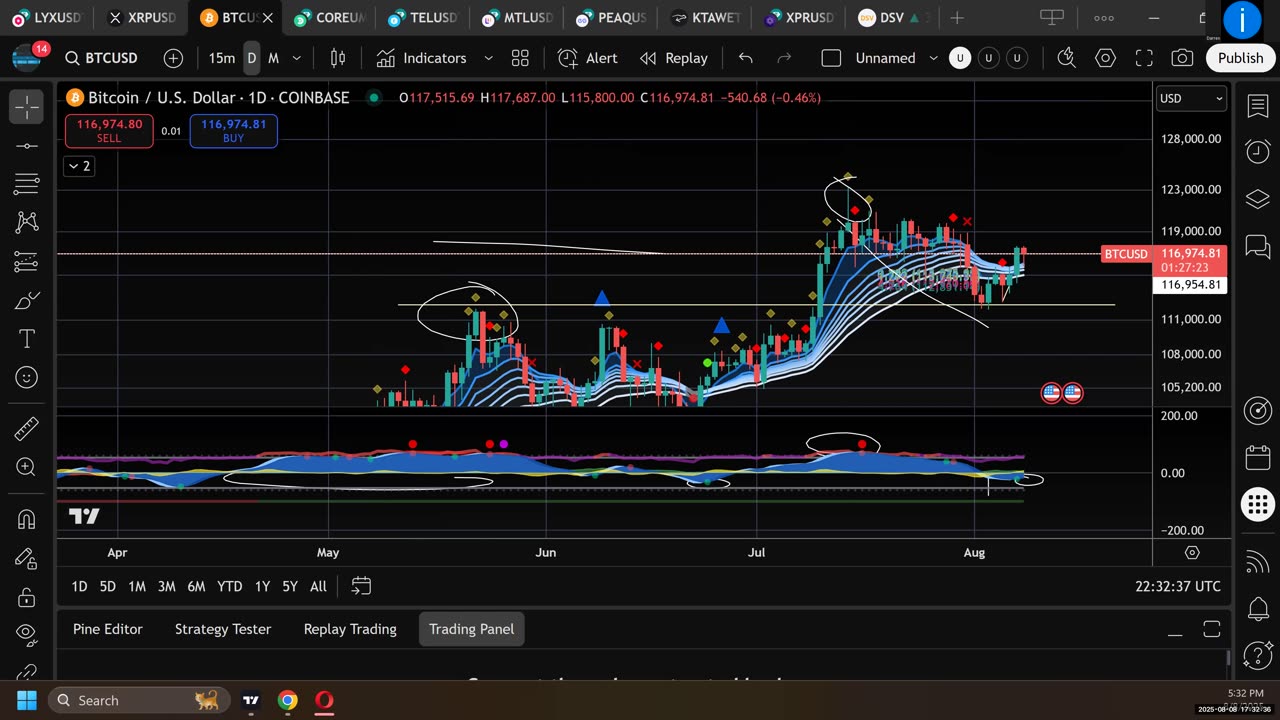Viewport: 1280px width, 720px height.
Task: Open the USD currency dropdown
Action: coord(1190,98)
